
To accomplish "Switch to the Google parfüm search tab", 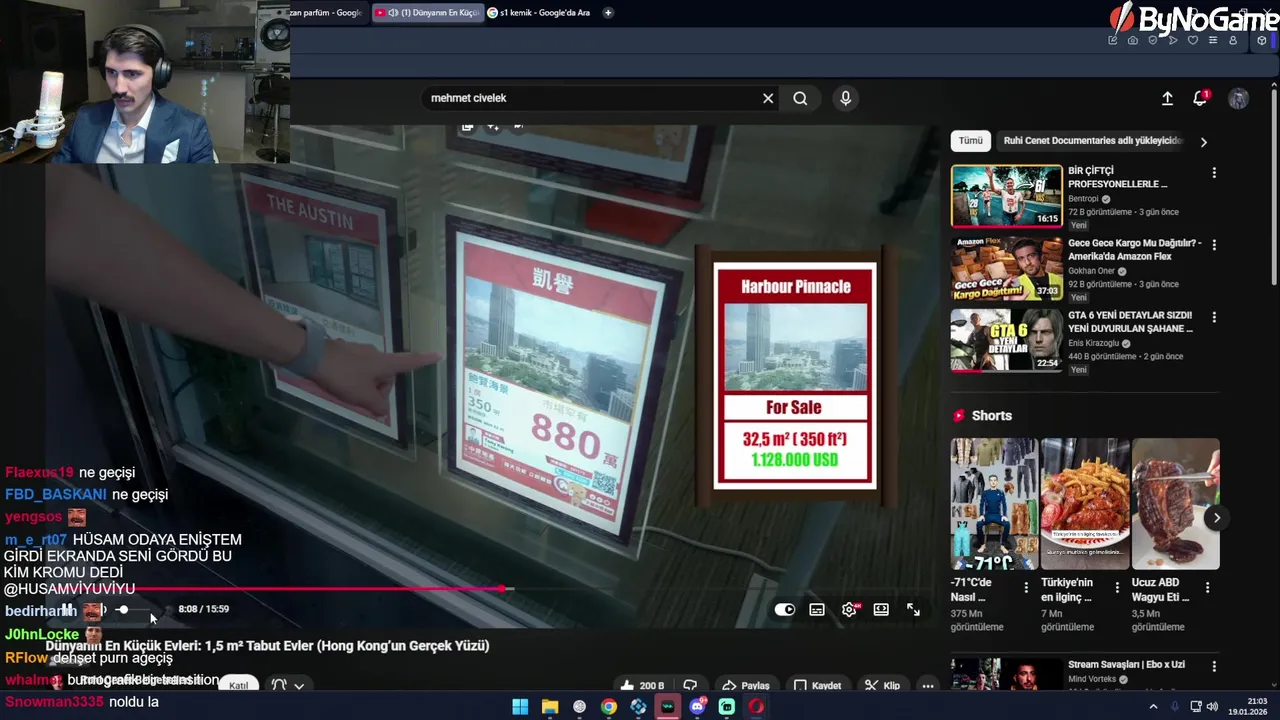I will (x=326, y=13).
